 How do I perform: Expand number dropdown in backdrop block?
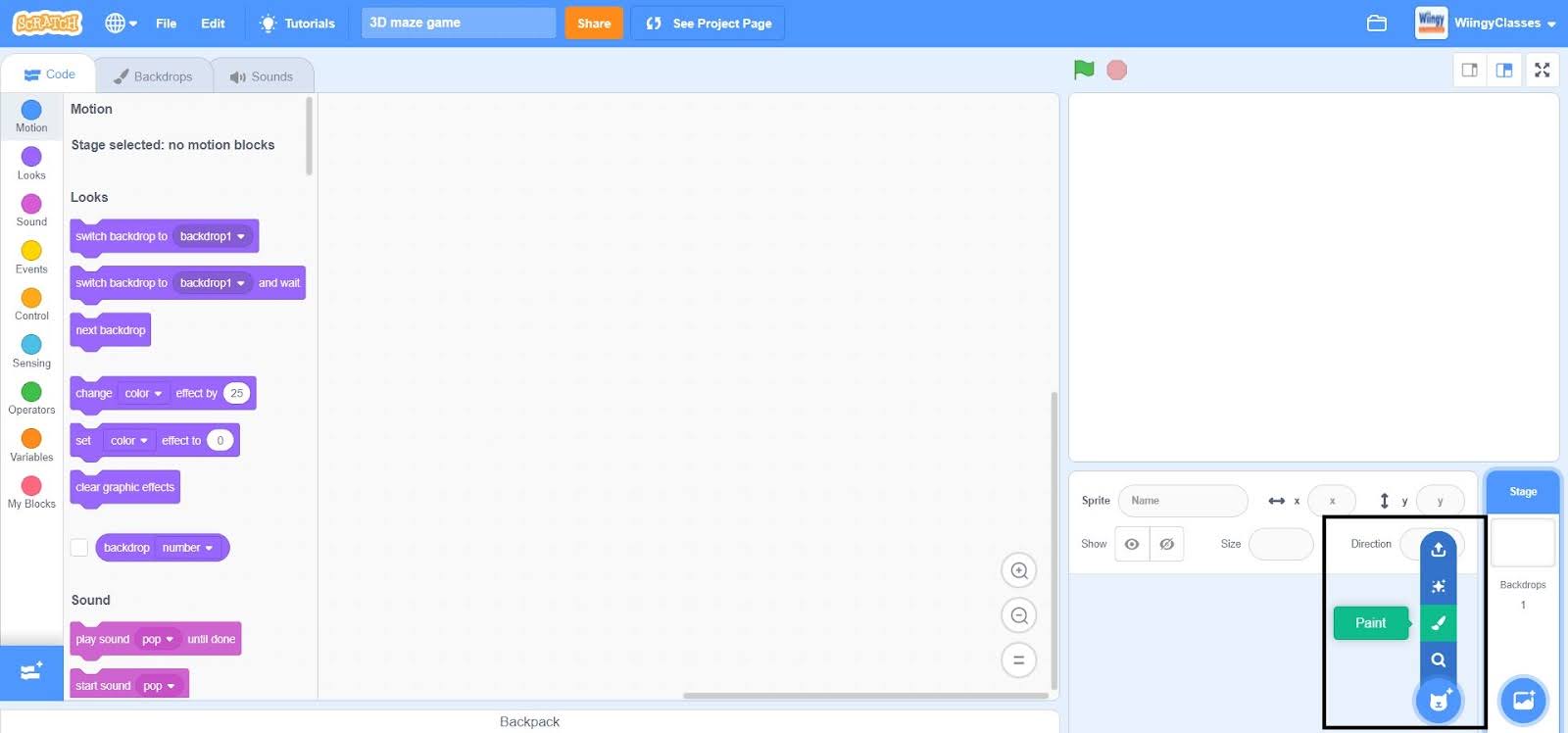(x=188, y=548)
